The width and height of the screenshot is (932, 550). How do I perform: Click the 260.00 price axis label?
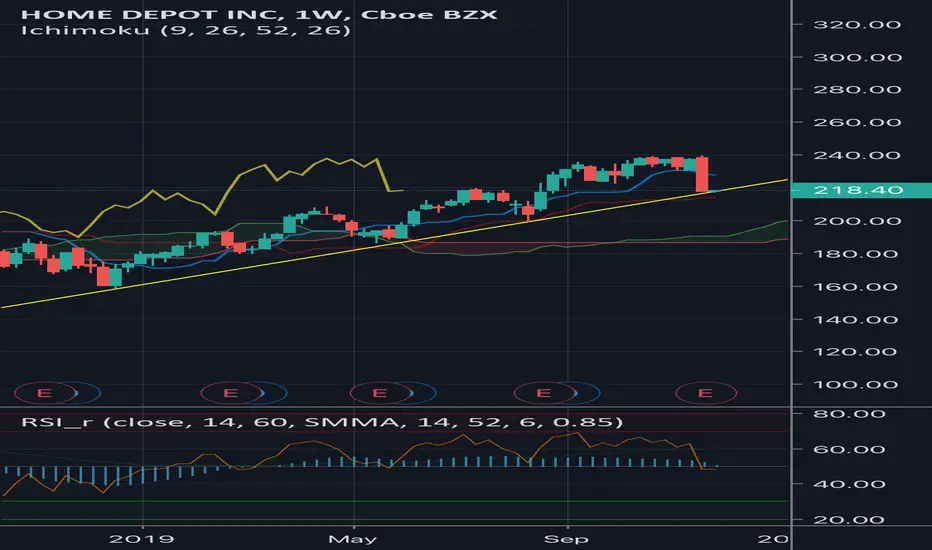(x=857, y=122)
